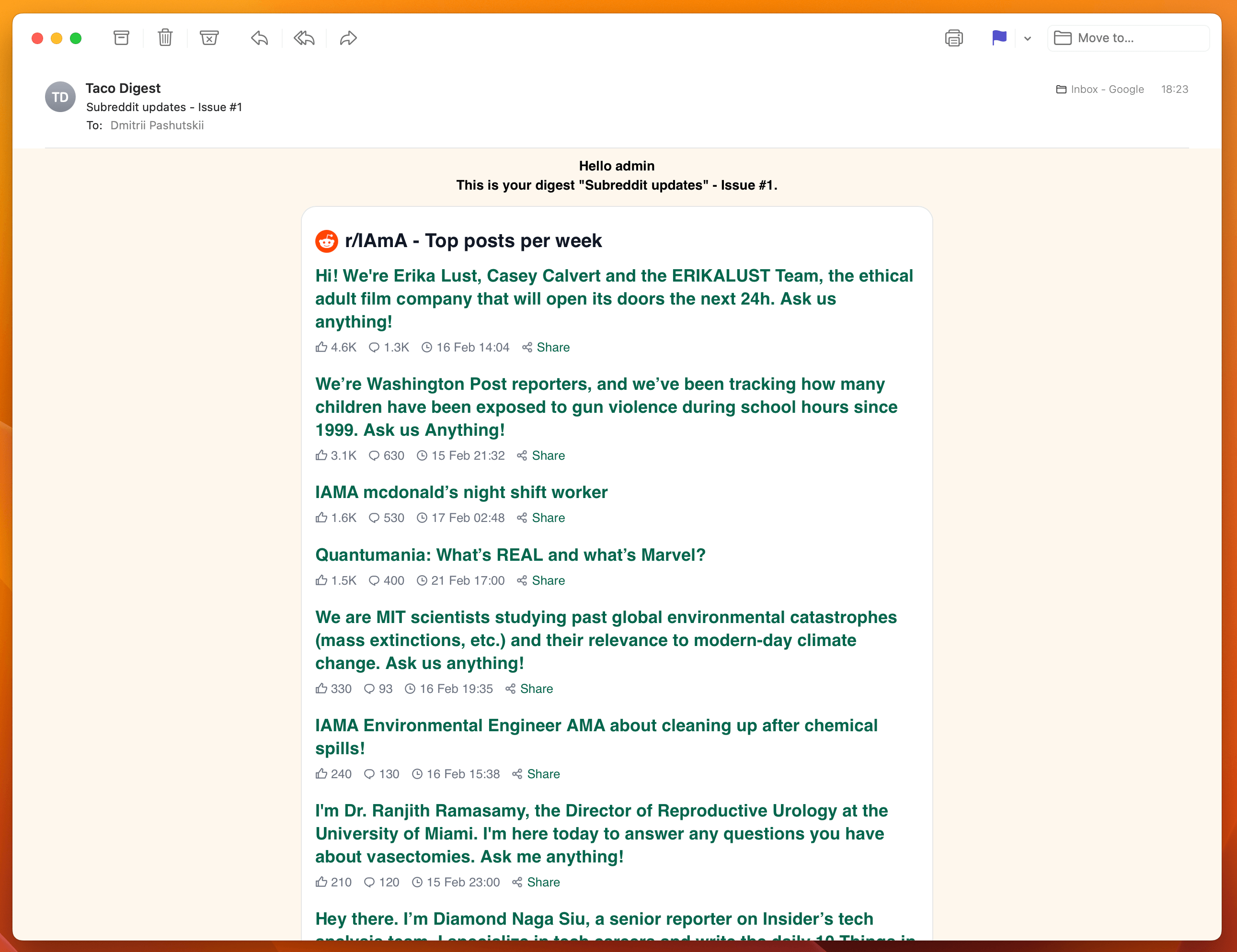Click the 330 upvote thumbs-up icon
The height and width of the screenshot is (952, 1237).
click(321, 688)
